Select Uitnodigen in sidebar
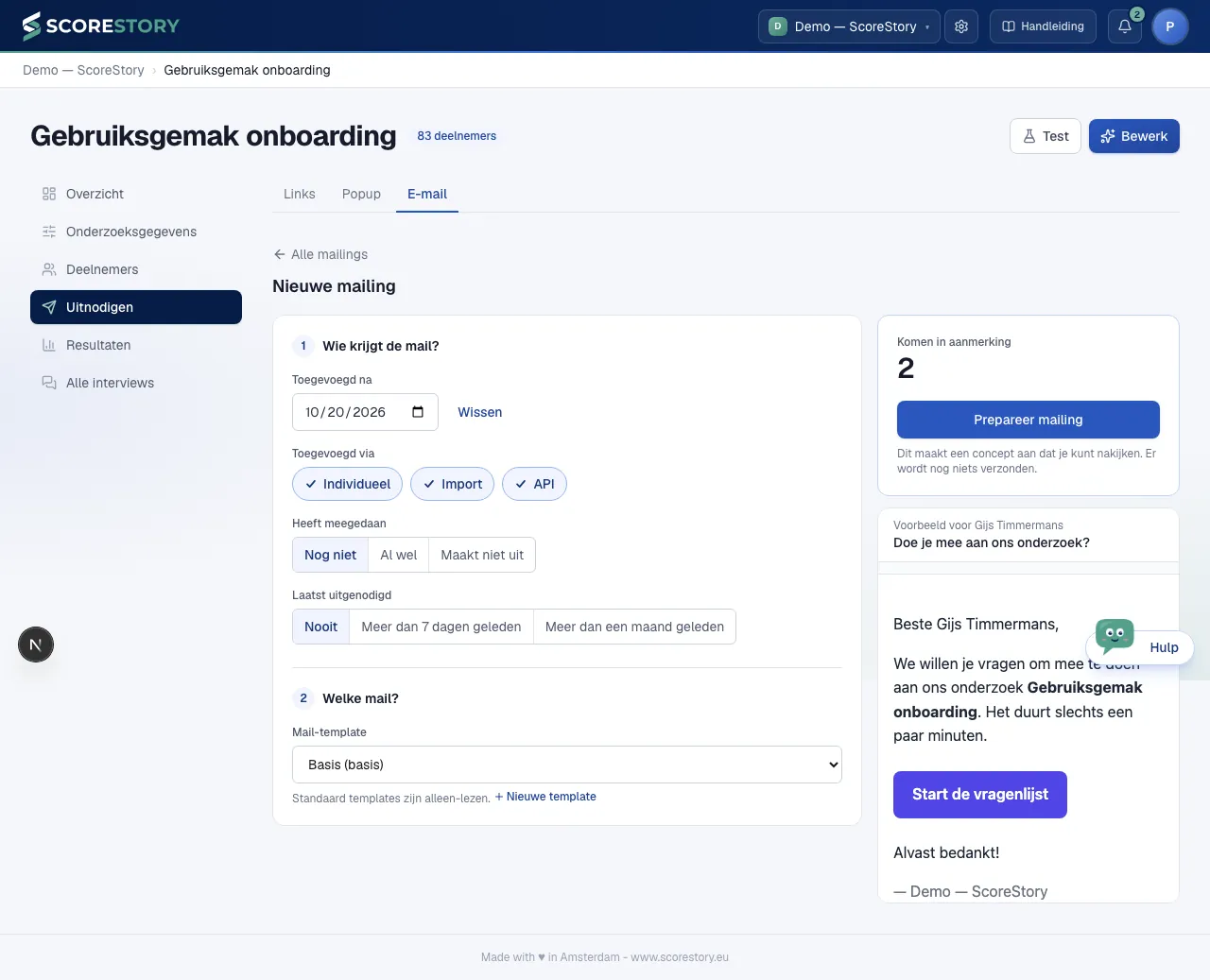Image resolution: width=1210 pixels, height=980 pixels. point(136,307)
